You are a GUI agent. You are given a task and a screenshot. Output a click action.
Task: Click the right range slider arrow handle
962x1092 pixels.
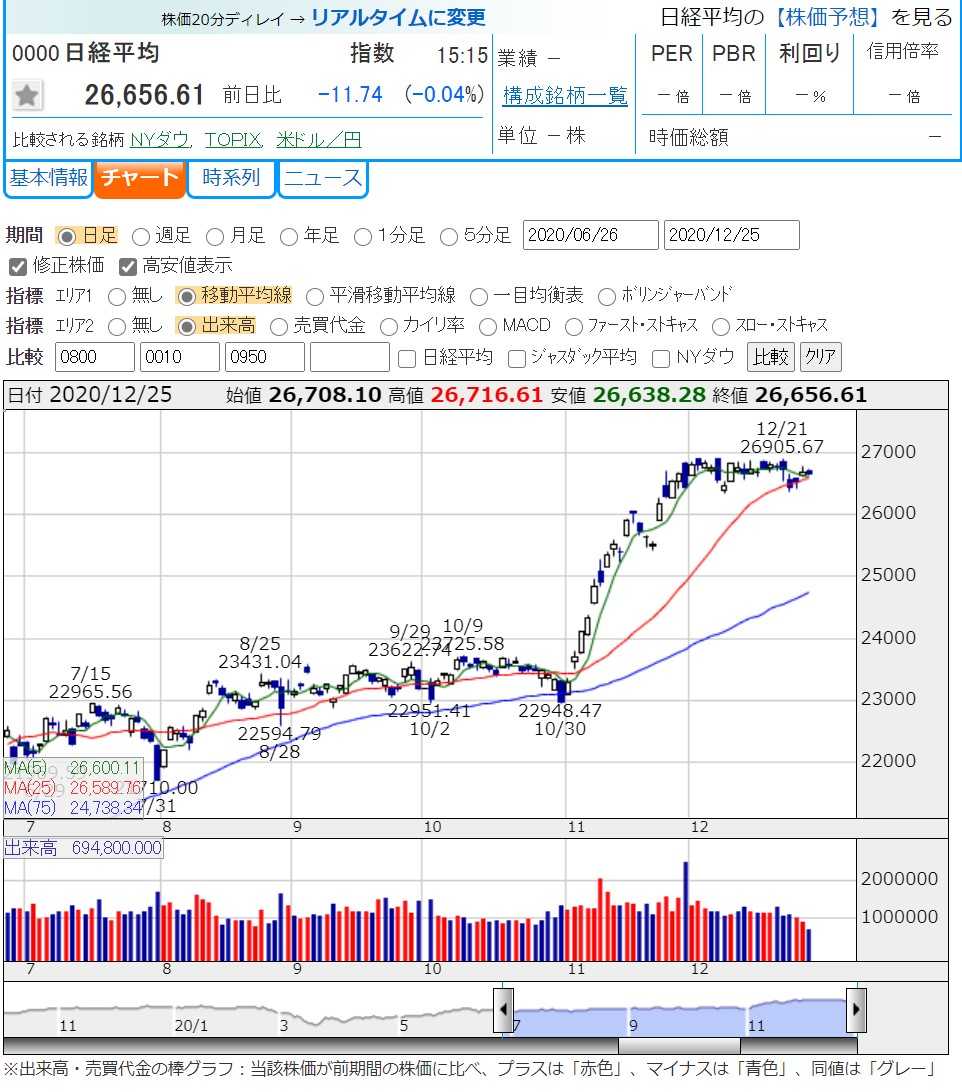pos(856,1010)
